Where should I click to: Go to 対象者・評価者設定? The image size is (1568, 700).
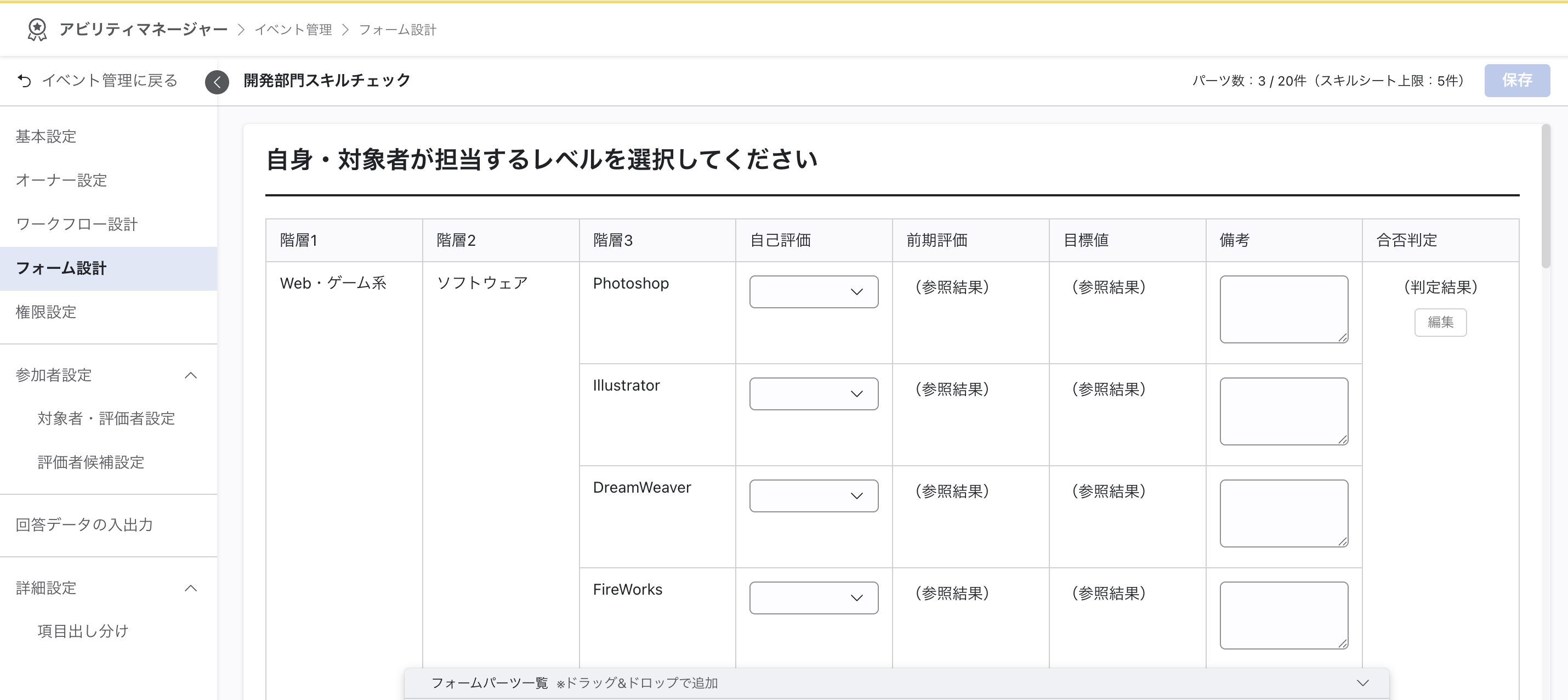(x=106, y=419)
